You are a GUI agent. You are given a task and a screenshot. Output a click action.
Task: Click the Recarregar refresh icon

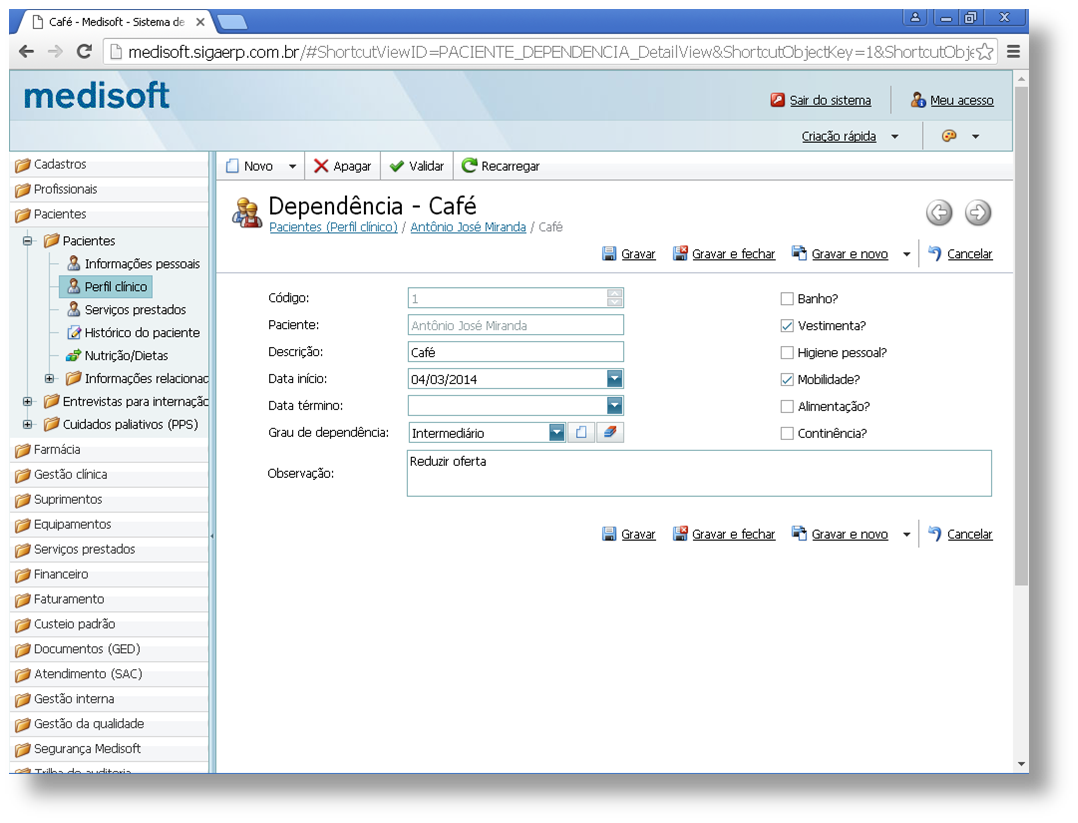470,165
